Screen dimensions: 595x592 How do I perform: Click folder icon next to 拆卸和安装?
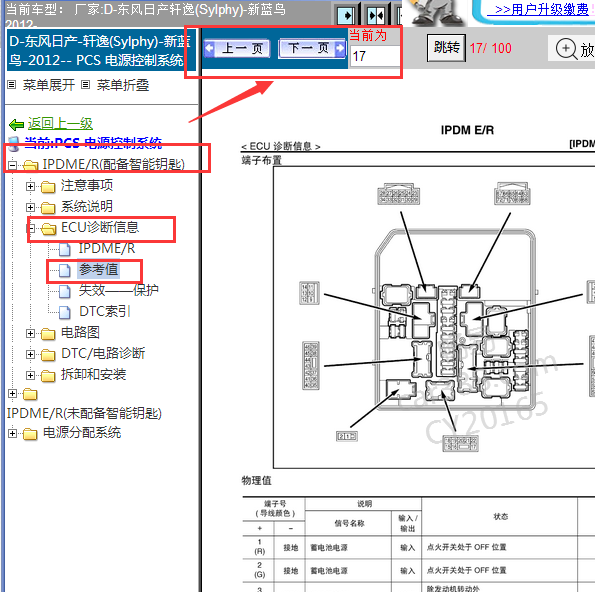[x=48, y=376]
